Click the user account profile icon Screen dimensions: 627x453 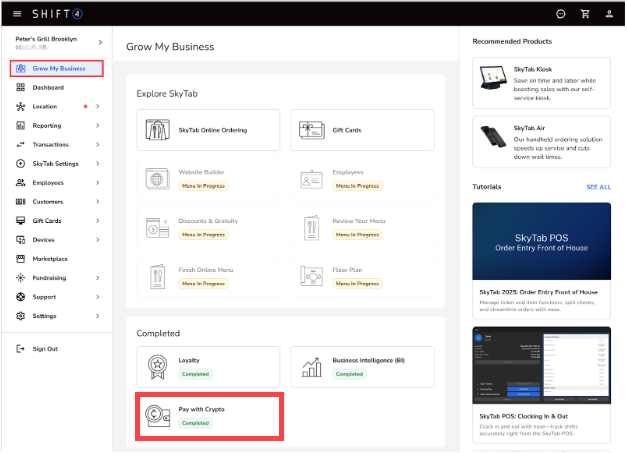[609, 14]
